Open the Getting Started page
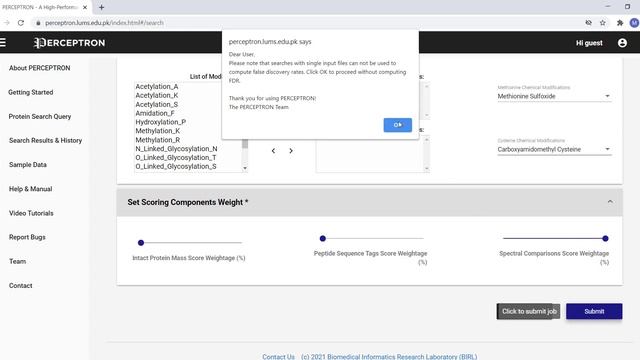Viewport: 640px width, 360px height. [x=31, y=92]
